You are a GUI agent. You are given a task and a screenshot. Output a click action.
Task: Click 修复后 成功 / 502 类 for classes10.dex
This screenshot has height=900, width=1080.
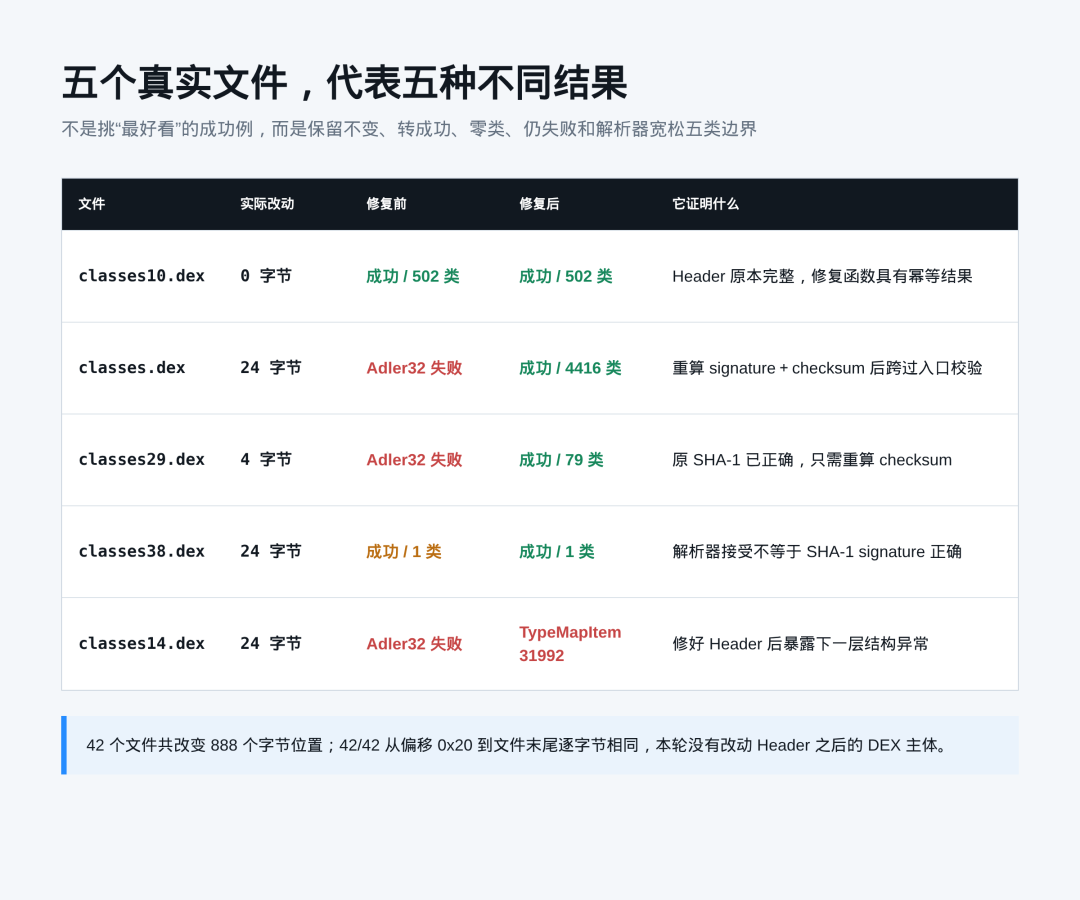565,276
